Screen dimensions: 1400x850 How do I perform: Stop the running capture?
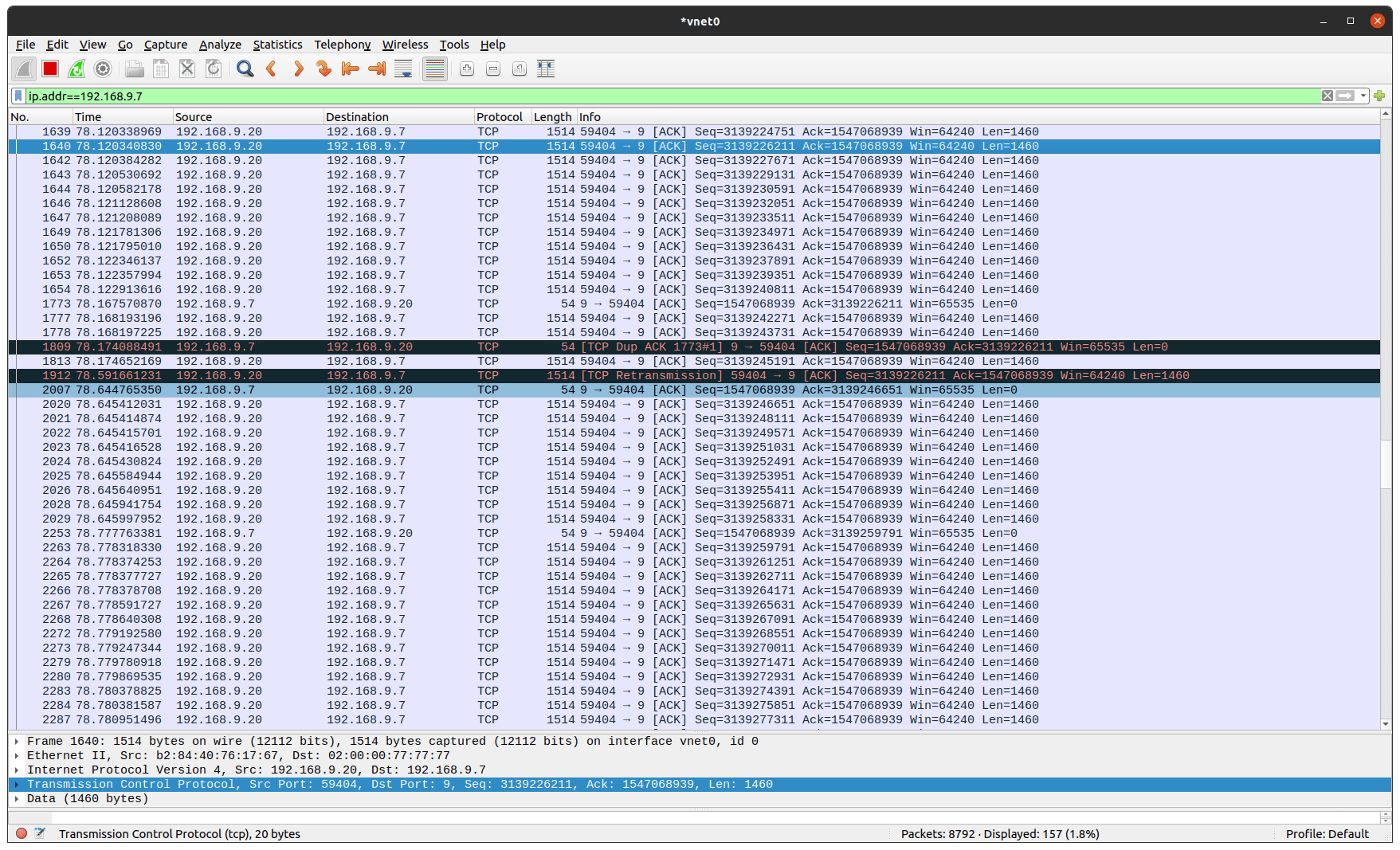click(x=49, y=69)
